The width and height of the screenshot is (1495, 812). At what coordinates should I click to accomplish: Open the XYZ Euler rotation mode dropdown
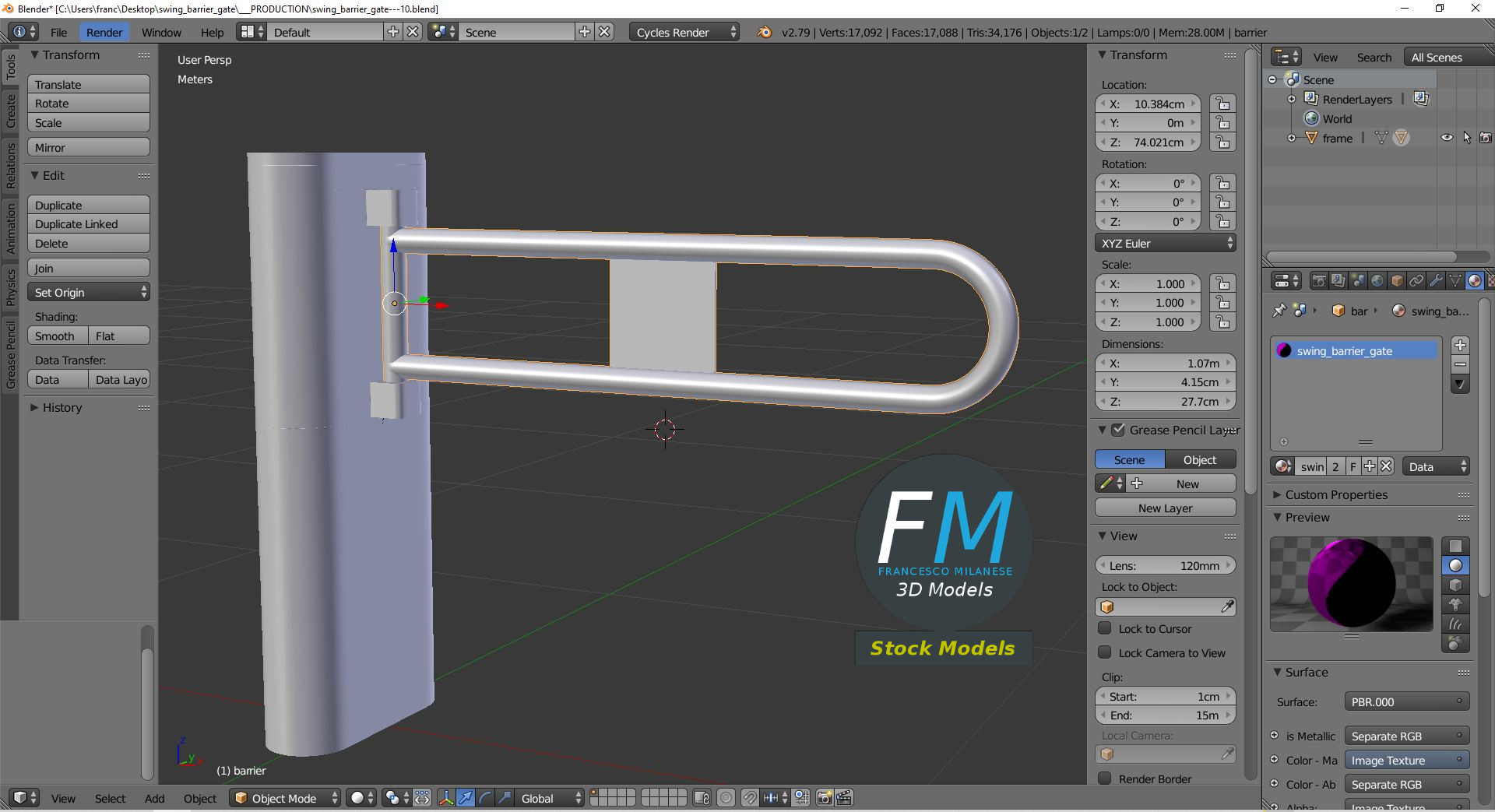click(1166, 243)
